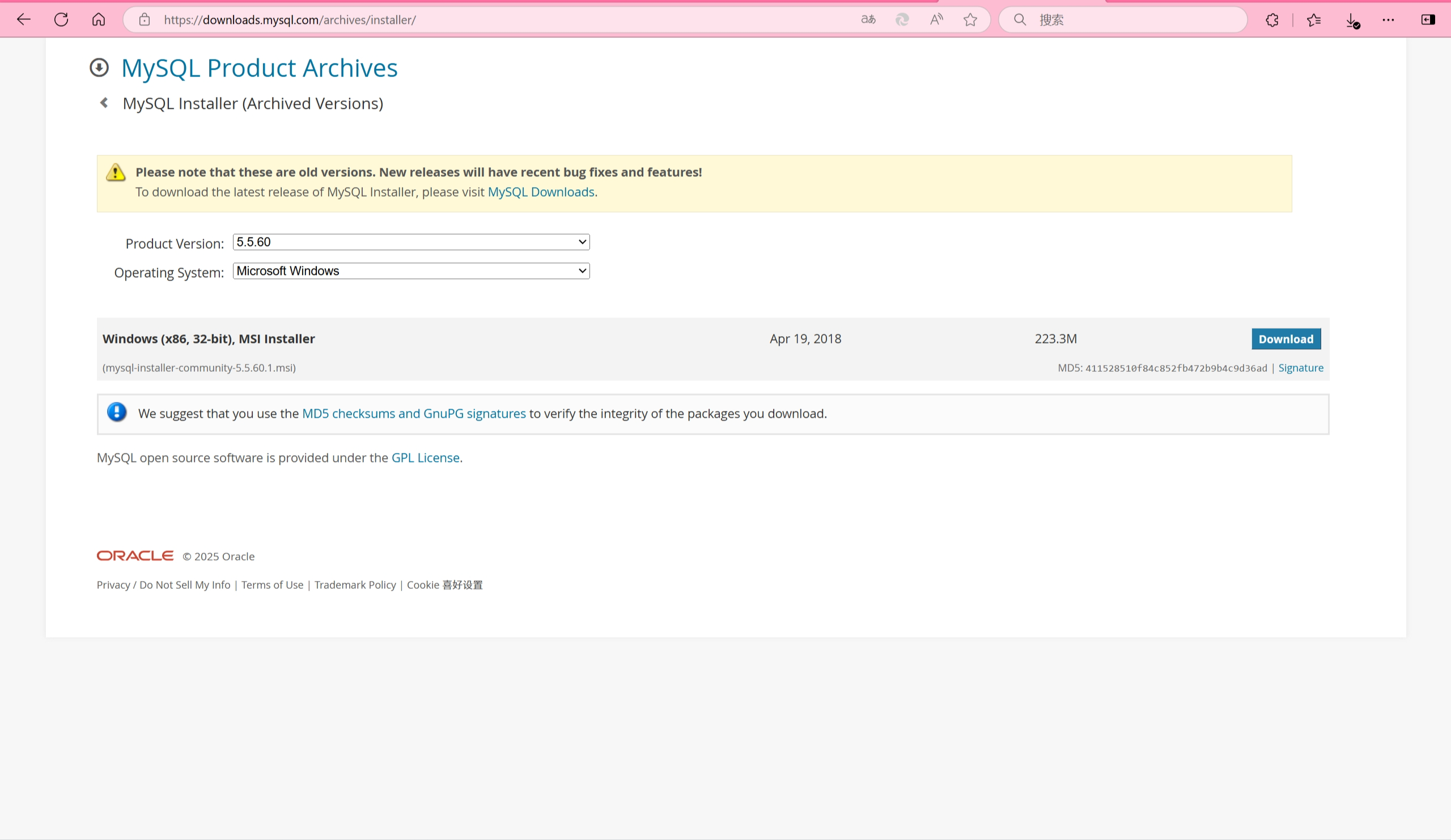Open the Operating System dropdown
The image size is (1451, 840).
[411, 270]
